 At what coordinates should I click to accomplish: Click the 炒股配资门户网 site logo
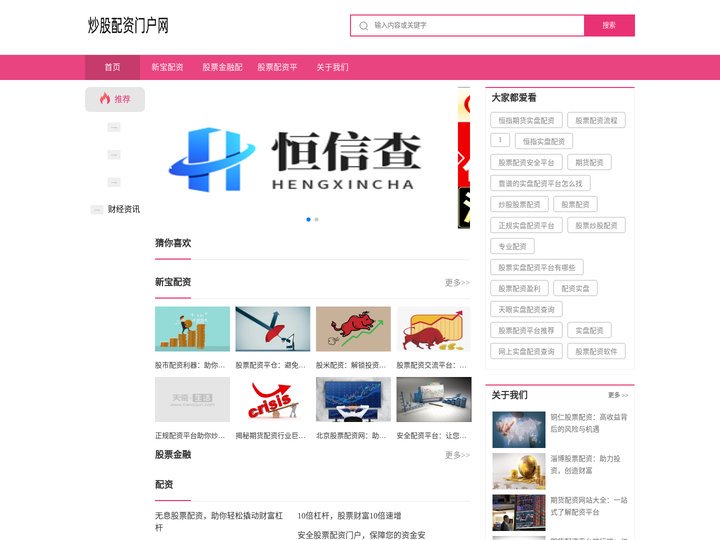click(x=128, y=25)
